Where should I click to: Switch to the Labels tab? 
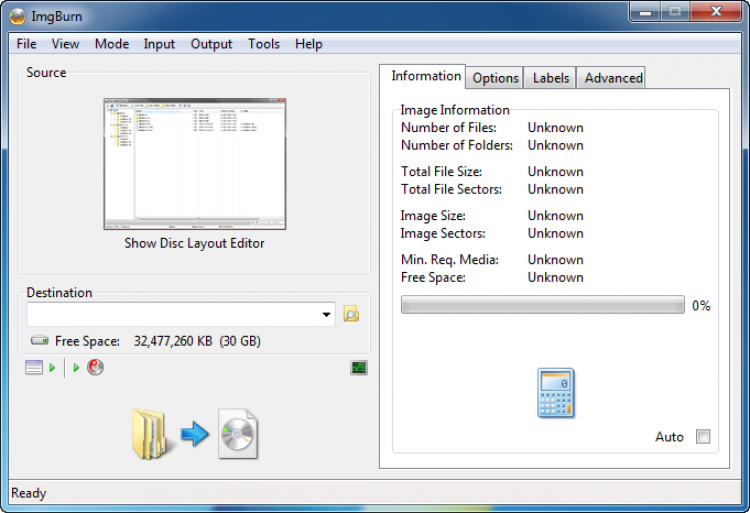click(551, 78)
